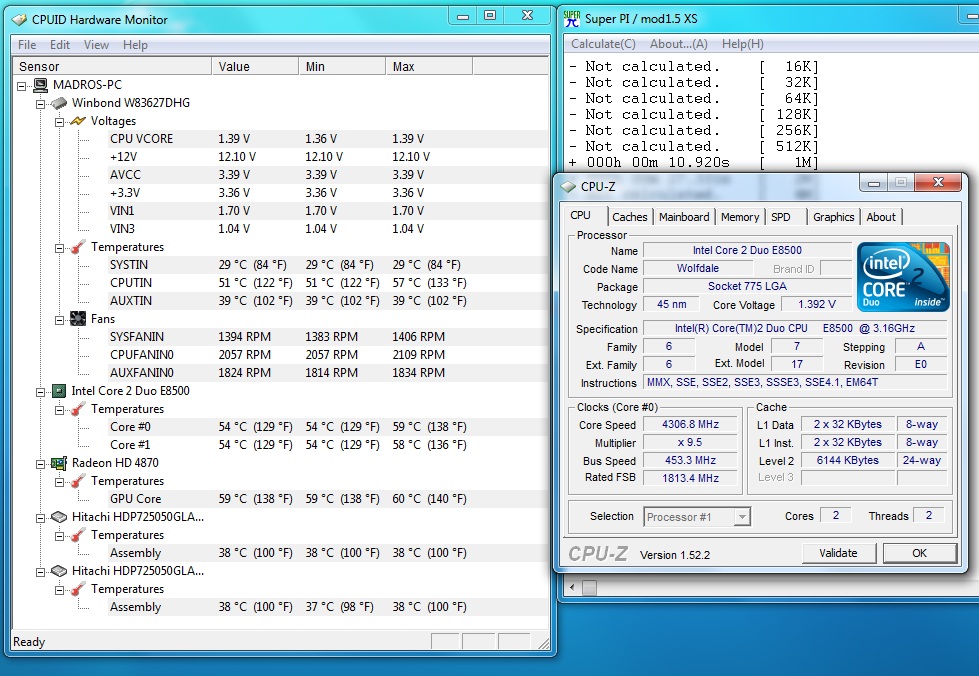Click the Winbond Temperatures thermometer icon

[x=78, y=247]
